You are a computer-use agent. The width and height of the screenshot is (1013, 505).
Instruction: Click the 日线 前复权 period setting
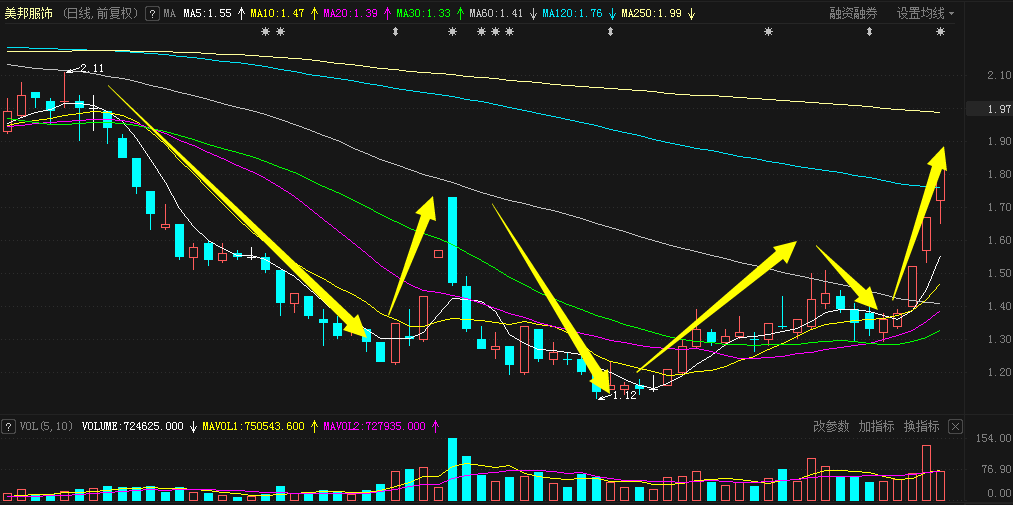tap(99, 14)
